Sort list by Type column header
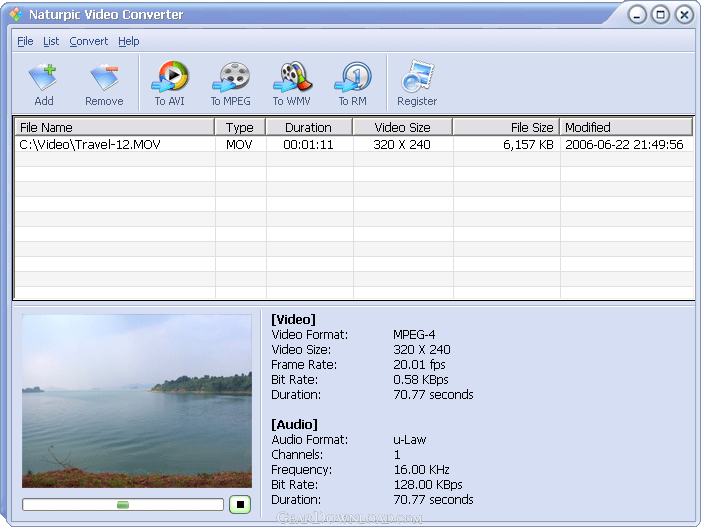The width and height of the screenshot is (701, 527). coord(240,127)
